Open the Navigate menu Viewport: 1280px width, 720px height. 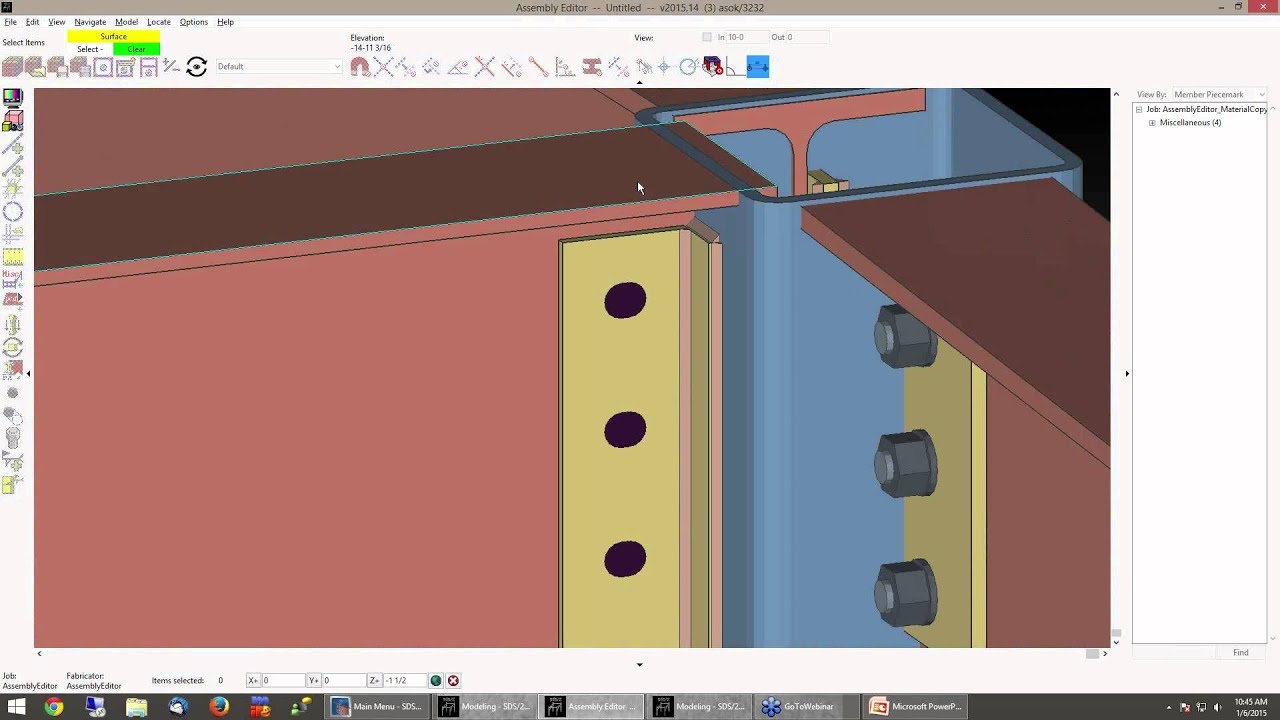click(90, 22)
